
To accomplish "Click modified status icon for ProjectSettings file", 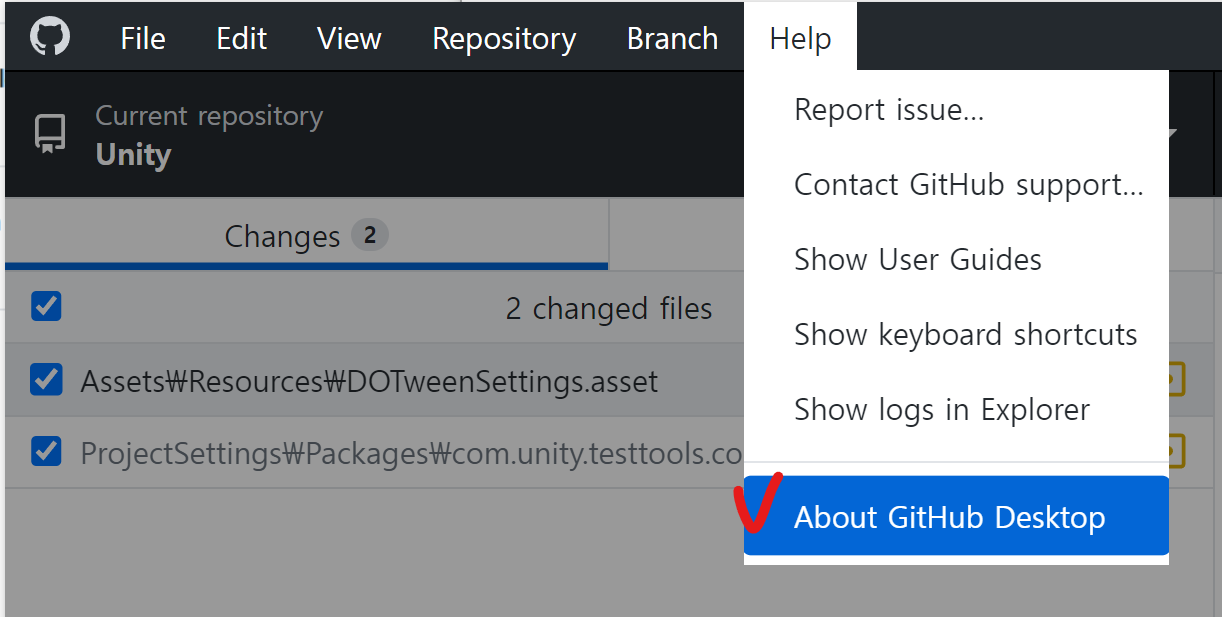I will click(x=1176, y=452).
